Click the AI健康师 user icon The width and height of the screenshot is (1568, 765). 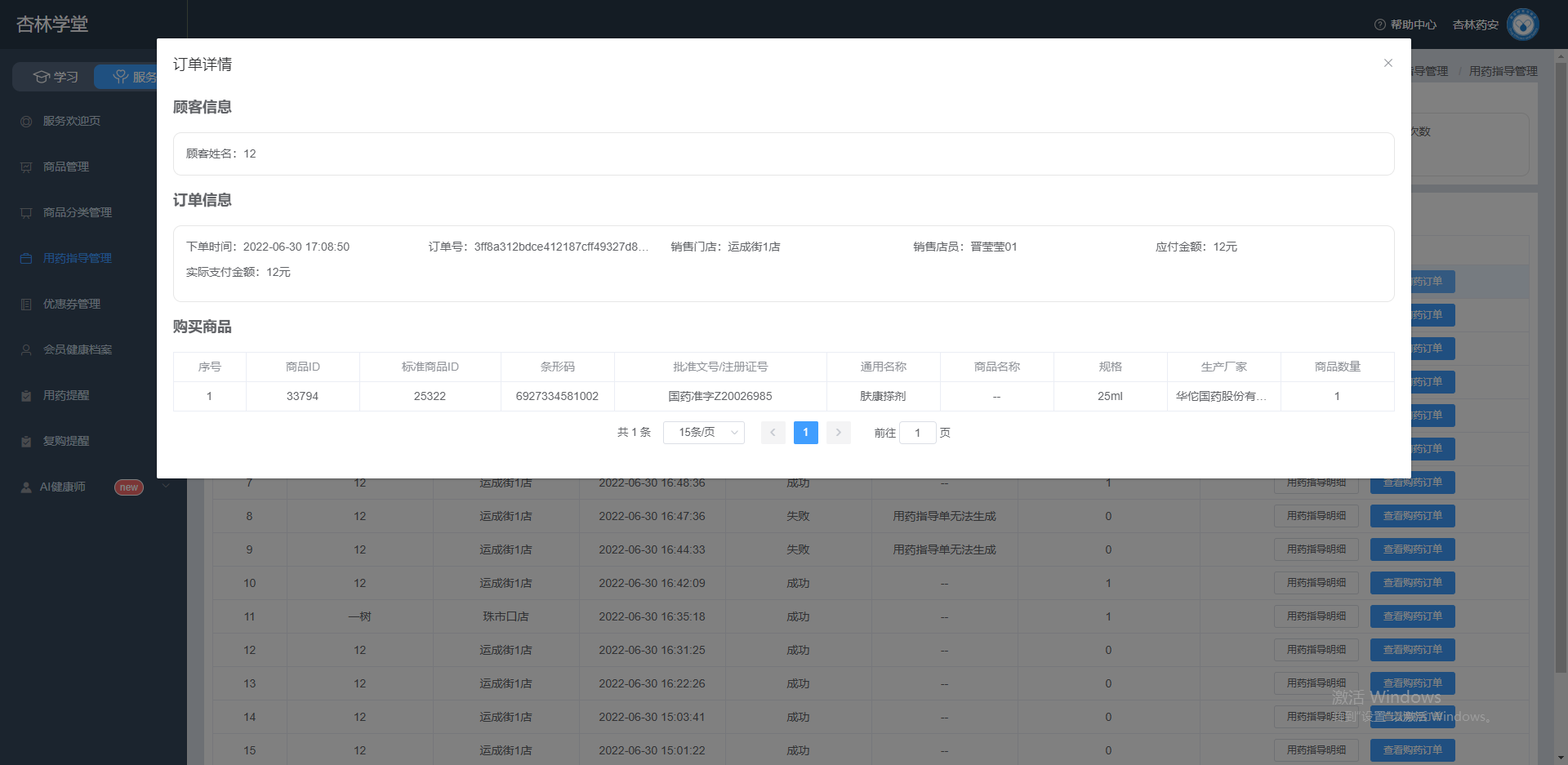coord(26,487)
